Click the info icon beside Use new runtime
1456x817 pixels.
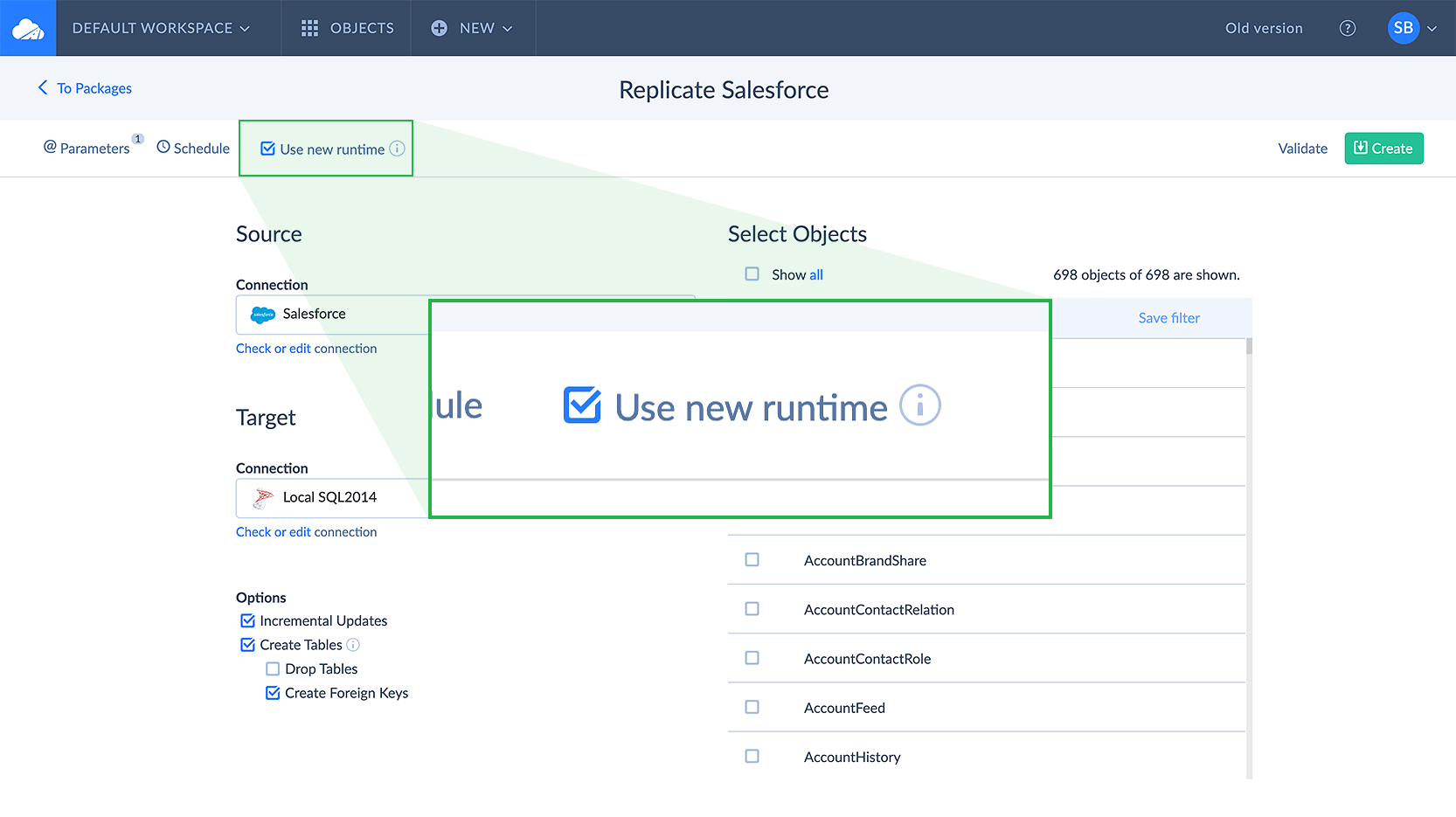pyautogui.click(x=397, y=149)
